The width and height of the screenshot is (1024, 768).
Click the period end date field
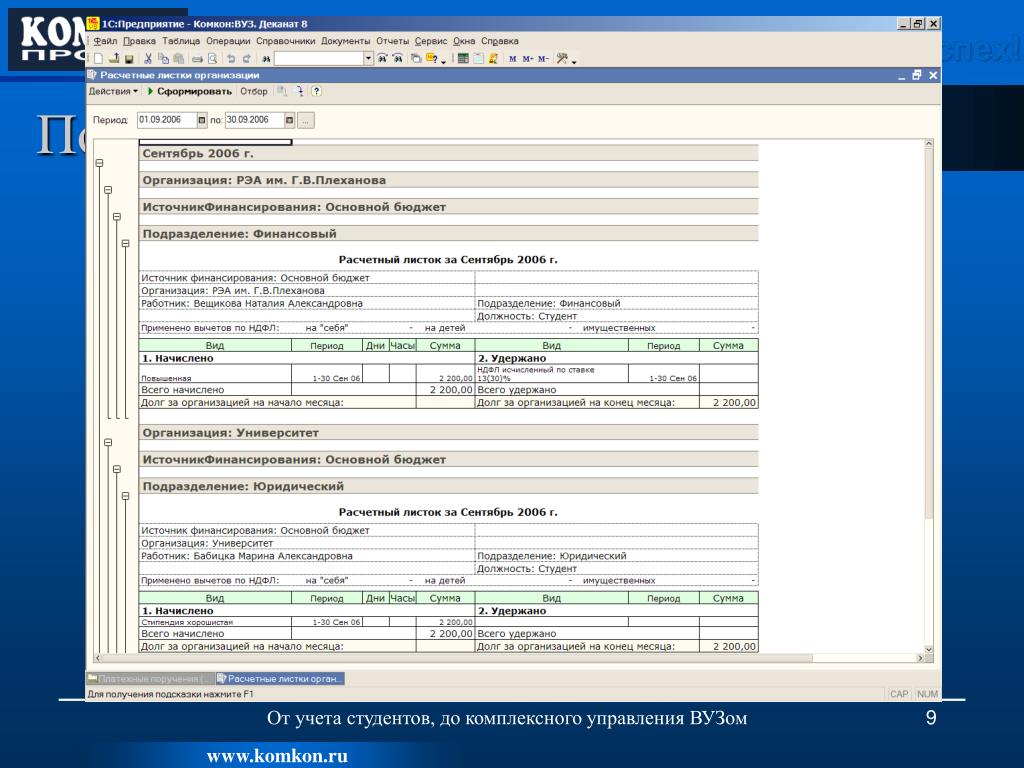coord(255,120)
